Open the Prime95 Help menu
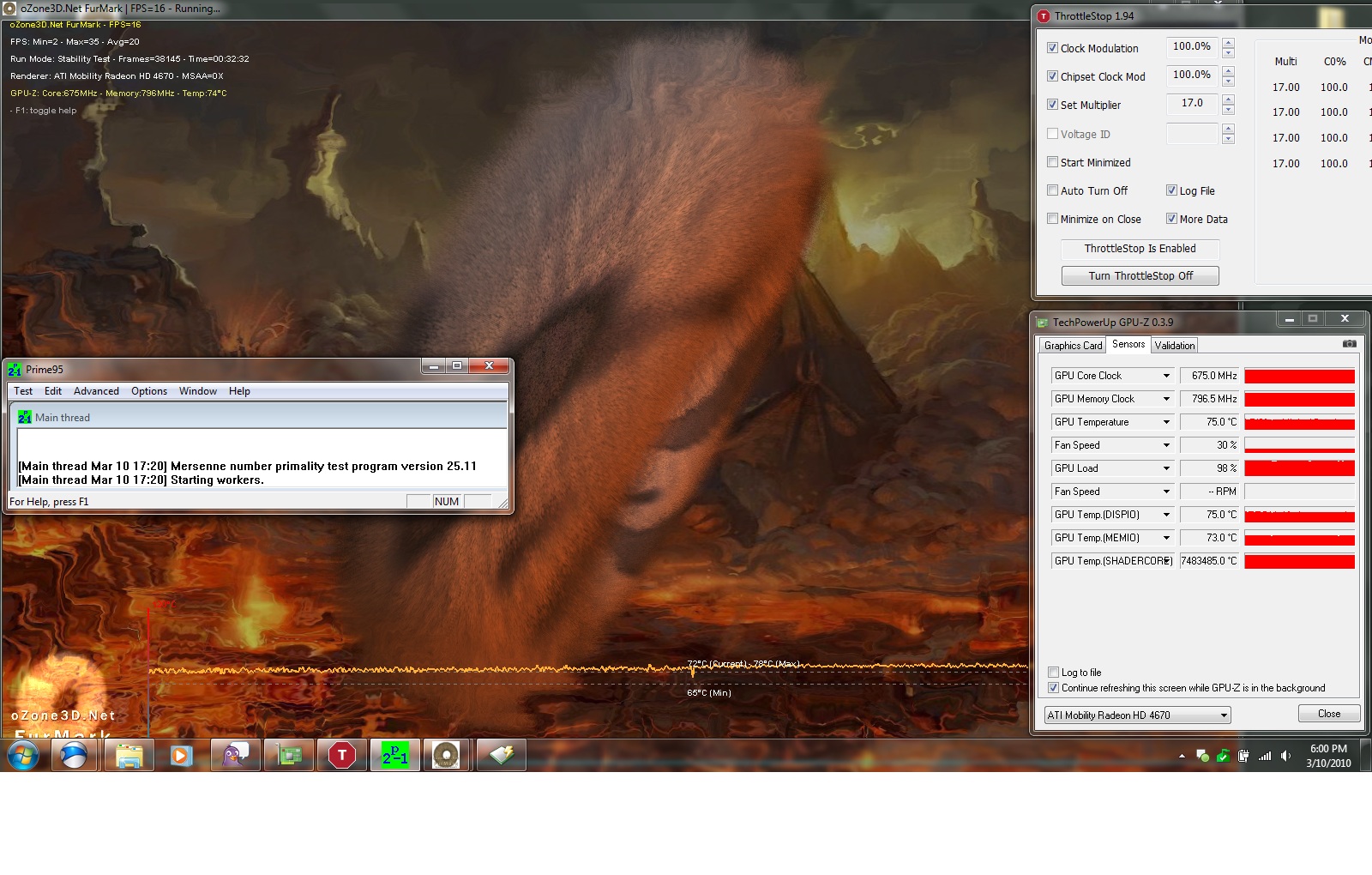Viewport: 1372px width, 875px height. [239, 391]
